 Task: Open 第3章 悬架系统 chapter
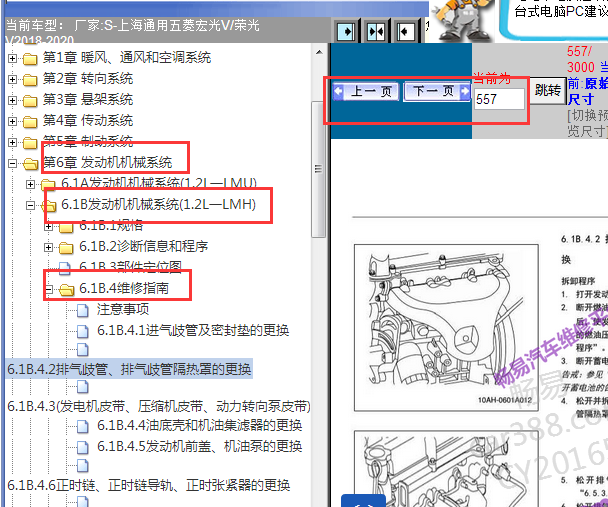coord(88,100)
